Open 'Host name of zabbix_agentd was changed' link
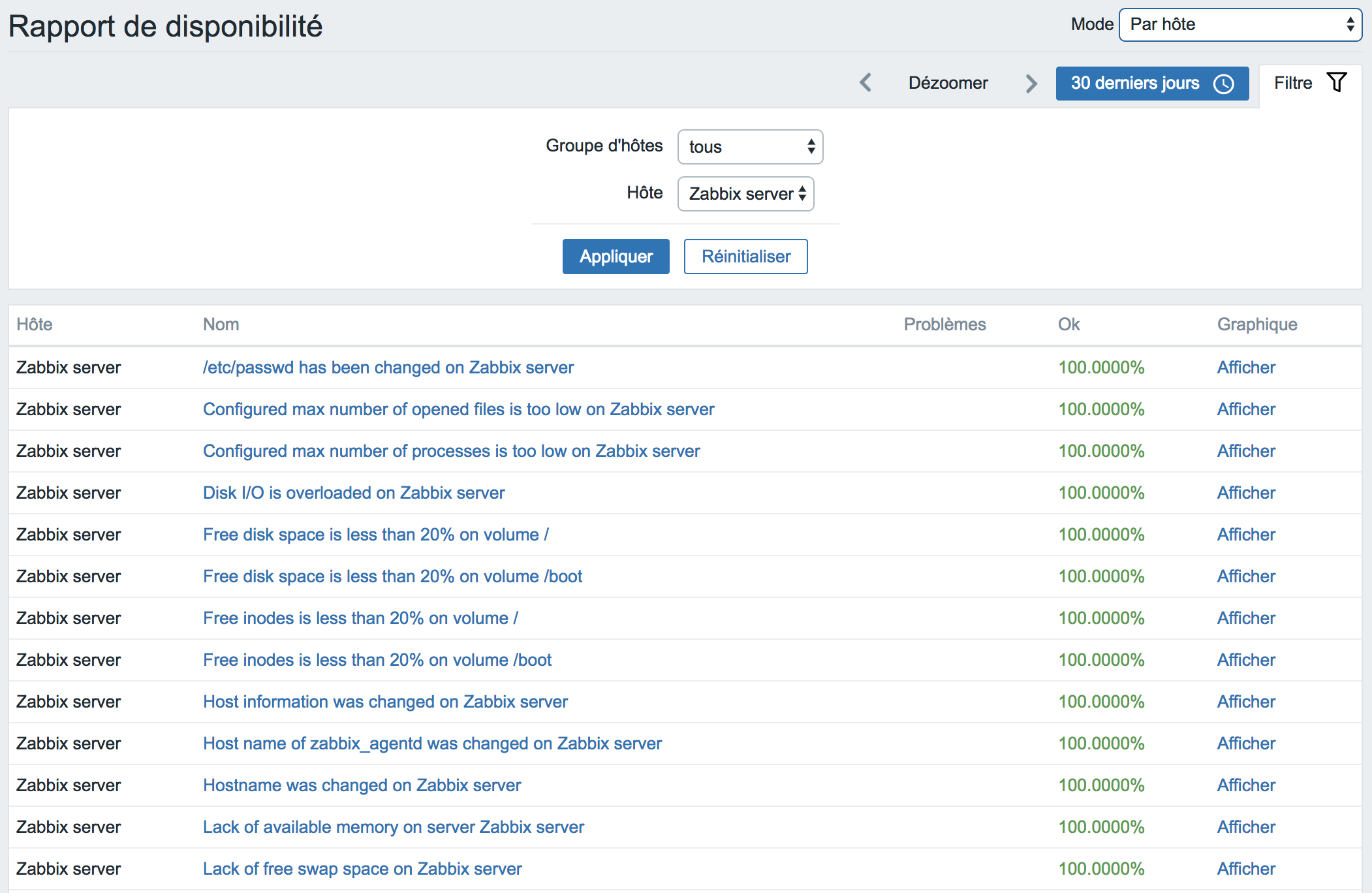 pyautogui.click(x=433, y=744)
